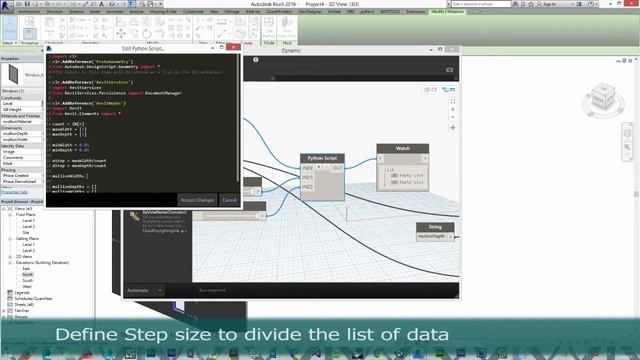
Task: Add an input with Python node plus button
Action: coord(319,167)
